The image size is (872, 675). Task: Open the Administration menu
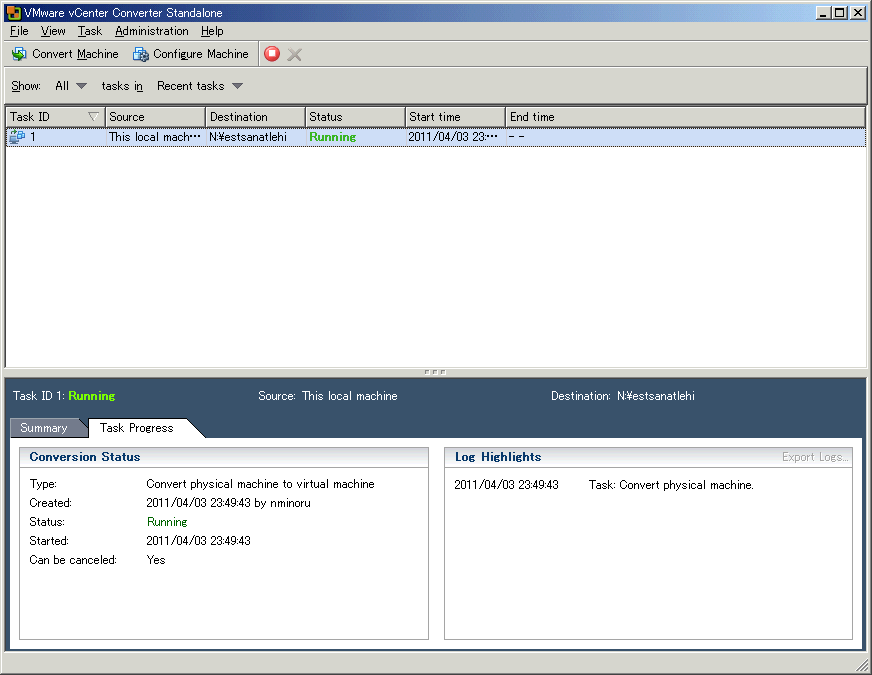(x=152, y=31)
